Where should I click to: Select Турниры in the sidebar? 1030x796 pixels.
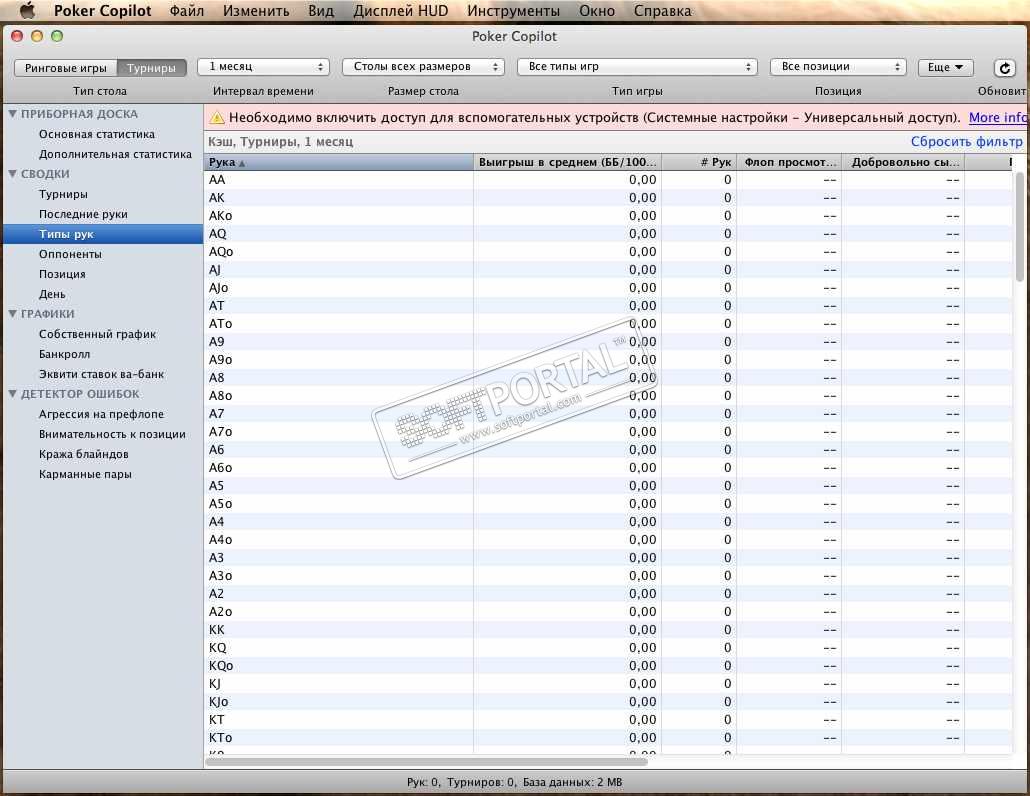pos(63,194)
